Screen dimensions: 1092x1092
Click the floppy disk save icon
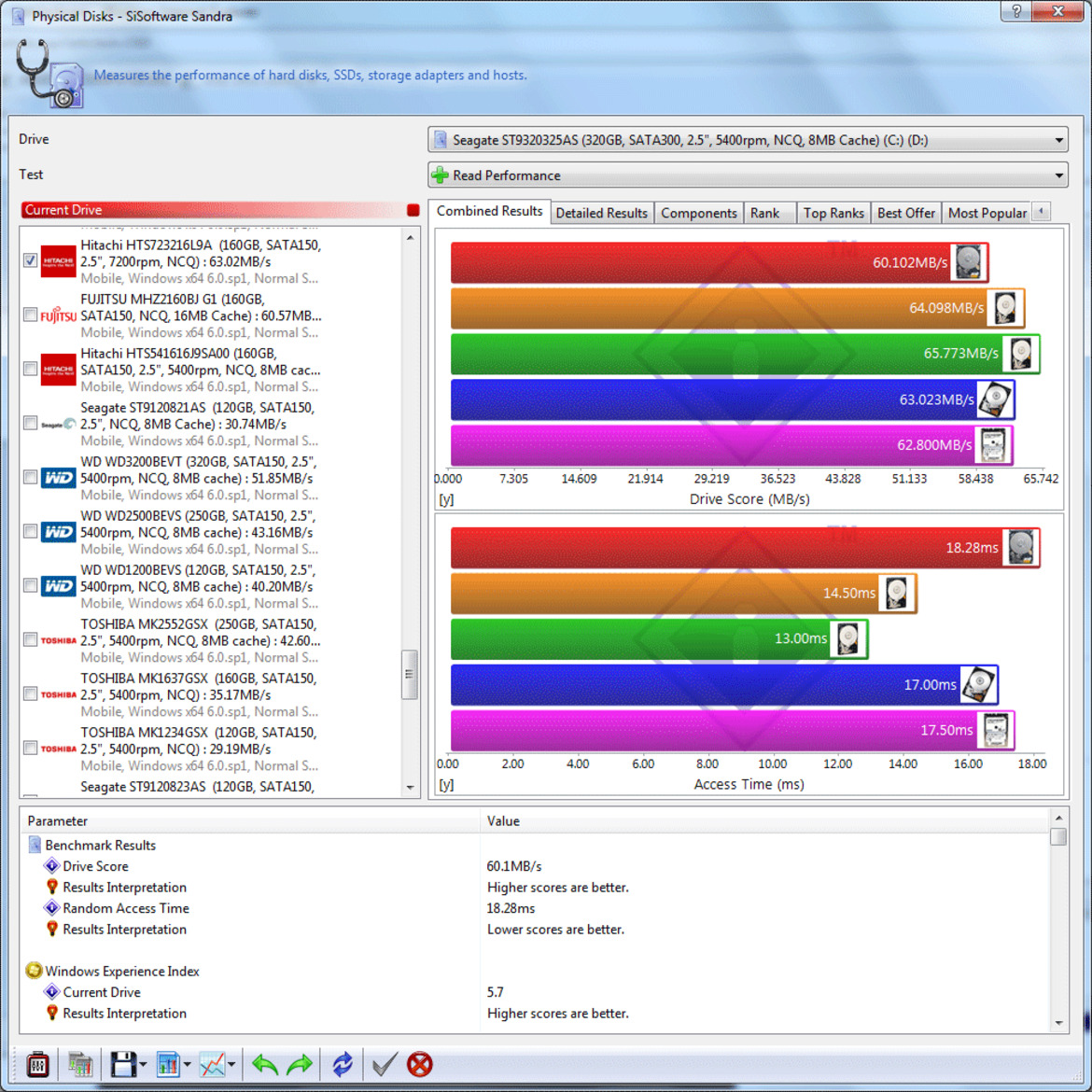[x=123, y=1064]
